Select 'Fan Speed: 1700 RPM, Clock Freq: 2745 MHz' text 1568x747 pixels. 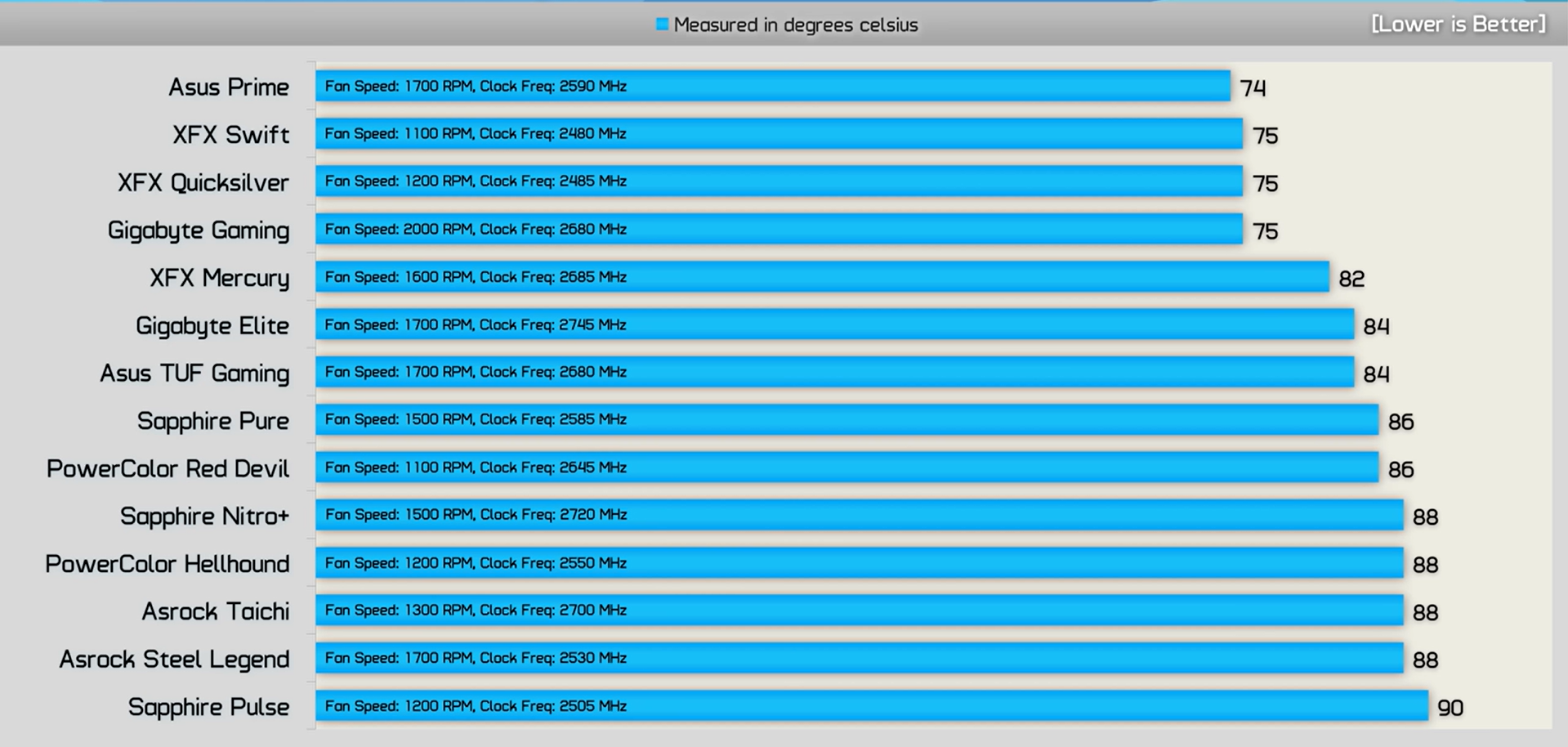476,324
